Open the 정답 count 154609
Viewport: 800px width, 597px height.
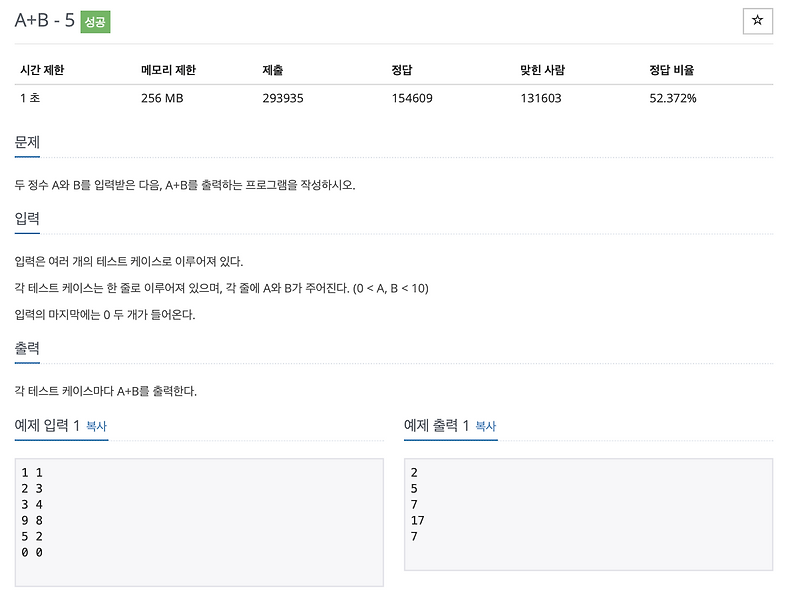click(412, 97)
